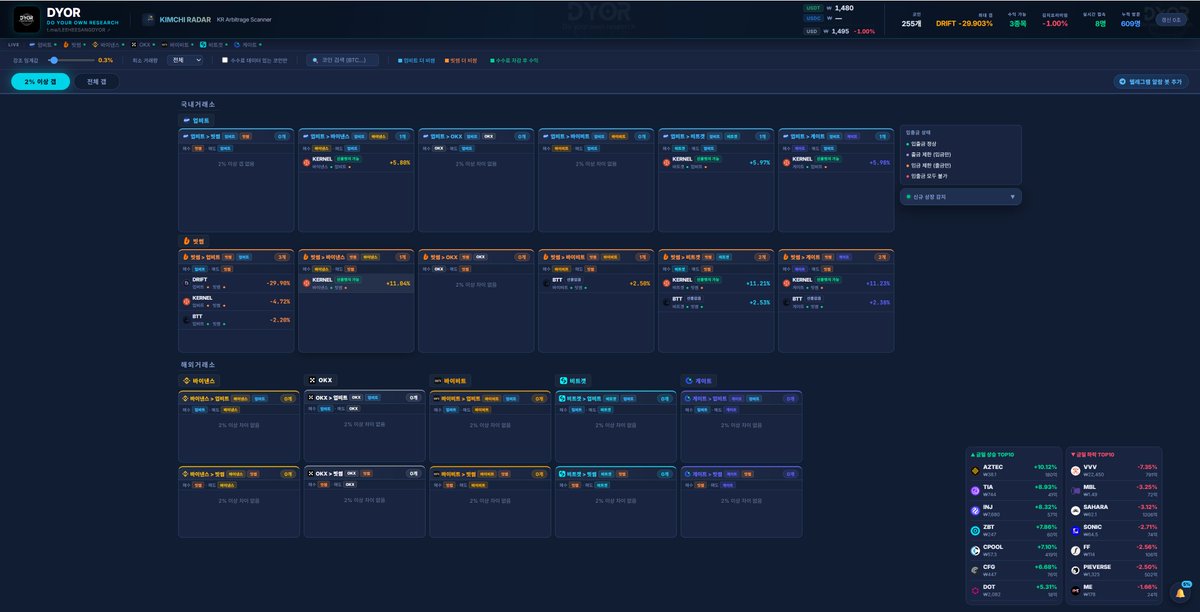
Task: Click CFG row in top gainers list
Action: click(x=1013, y=570)
